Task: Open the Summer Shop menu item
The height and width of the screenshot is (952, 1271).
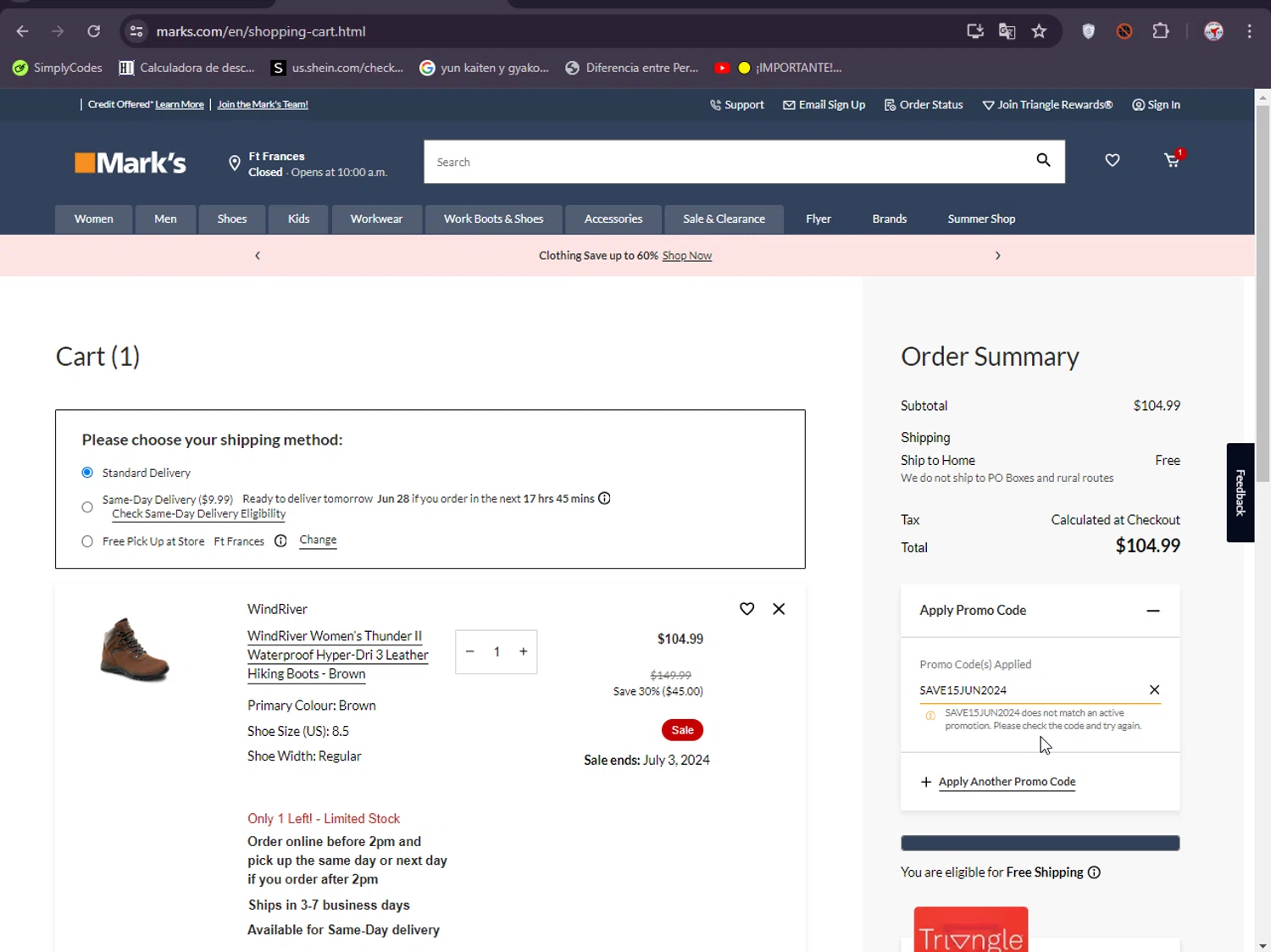Action: click(x=981, y=219)
